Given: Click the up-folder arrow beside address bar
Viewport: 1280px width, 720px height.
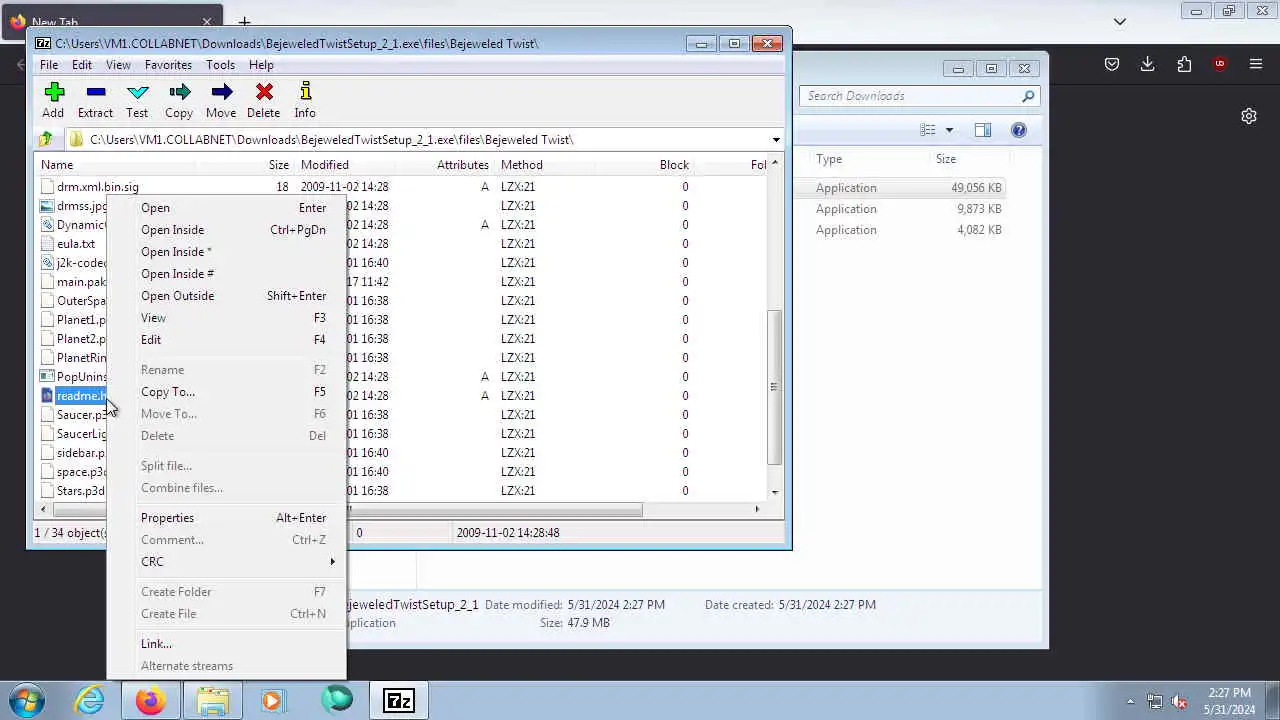Looking at the screenshot, I should [x=45, y=140].
